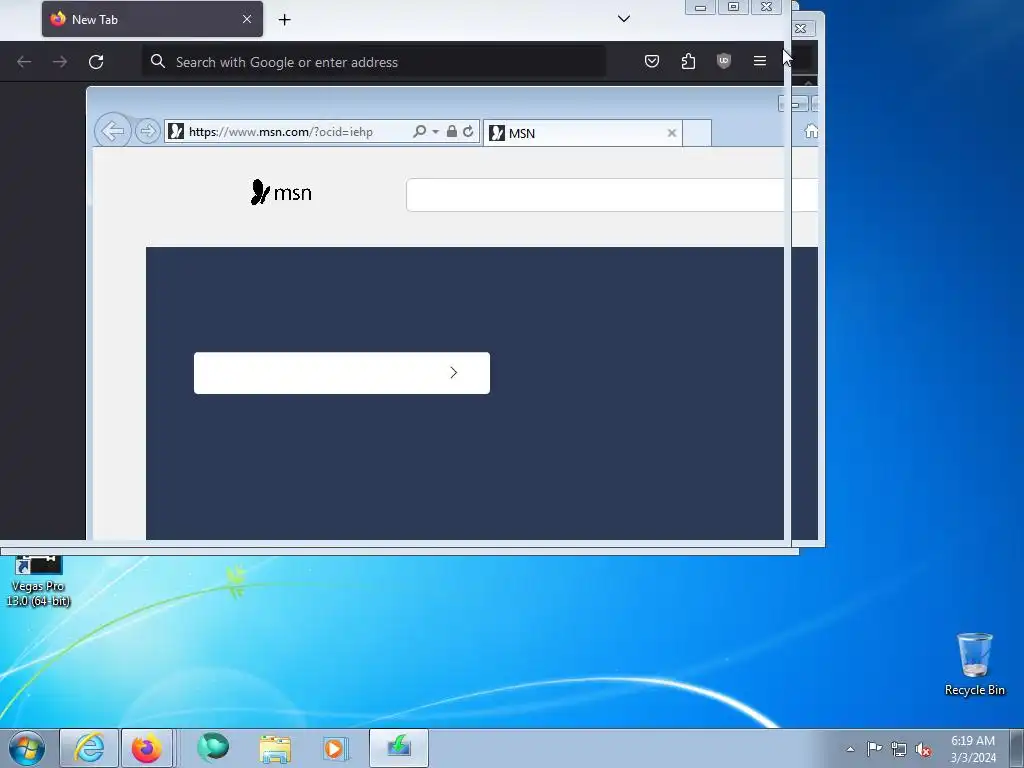Image resolution: width=1024 pixels, height=768 pixels.
Task: View the IE security lock icon
Action: click(x=451, y=131)
